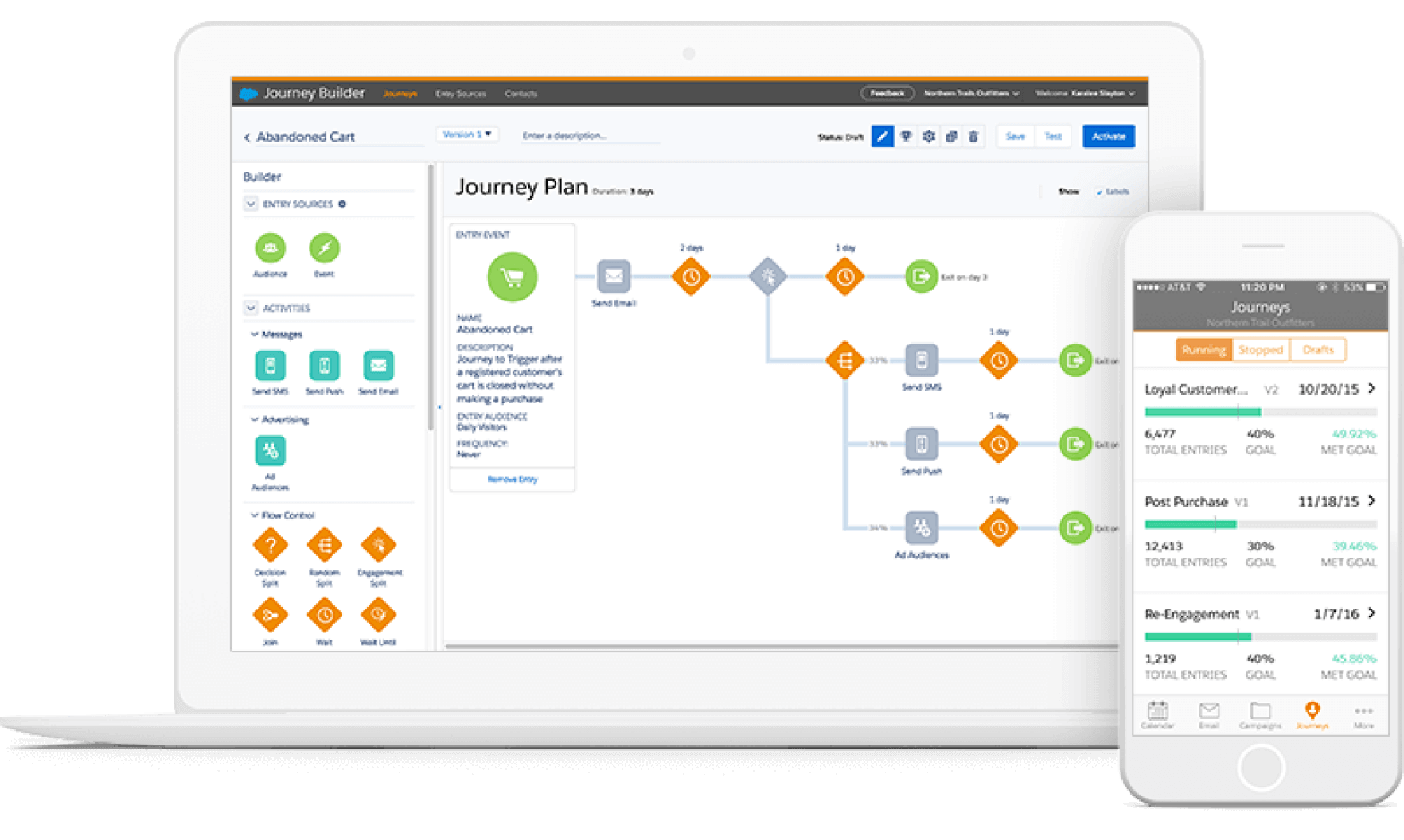Select the Audience entry source icon
Image resolution: width=1404 pixels, height=840 pixels.
271,248
